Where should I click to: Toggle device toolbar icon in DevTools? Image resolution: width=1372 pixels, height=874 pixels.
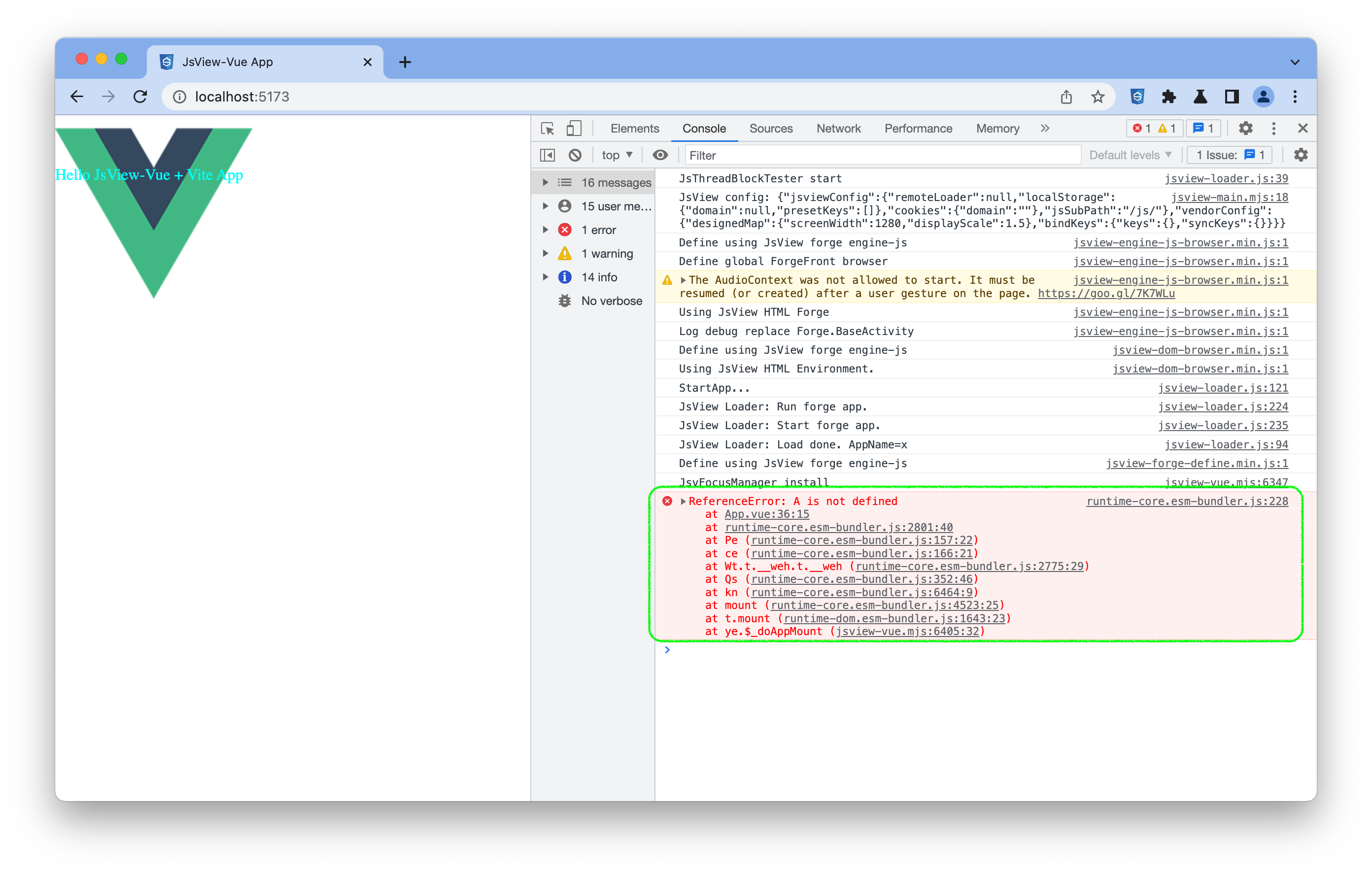coord(574,128)
